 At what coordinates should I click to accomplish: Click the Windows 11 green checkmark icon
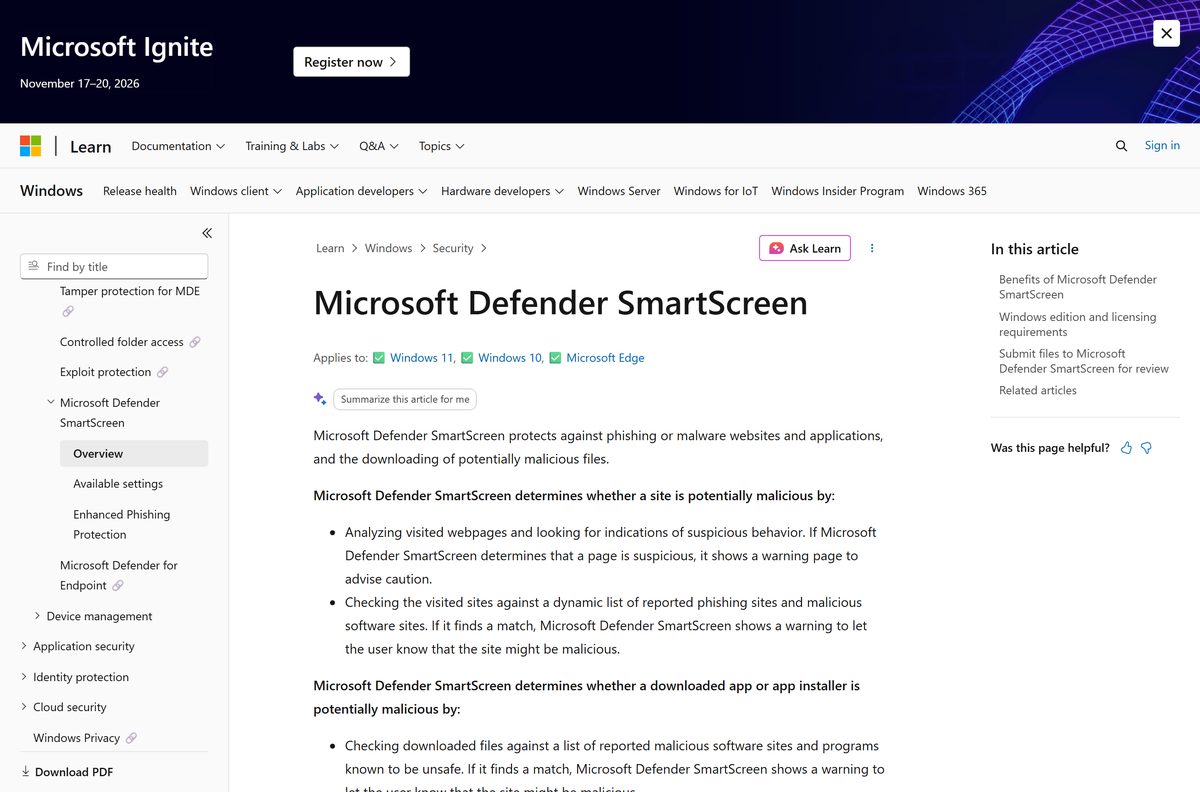[379, 358]
